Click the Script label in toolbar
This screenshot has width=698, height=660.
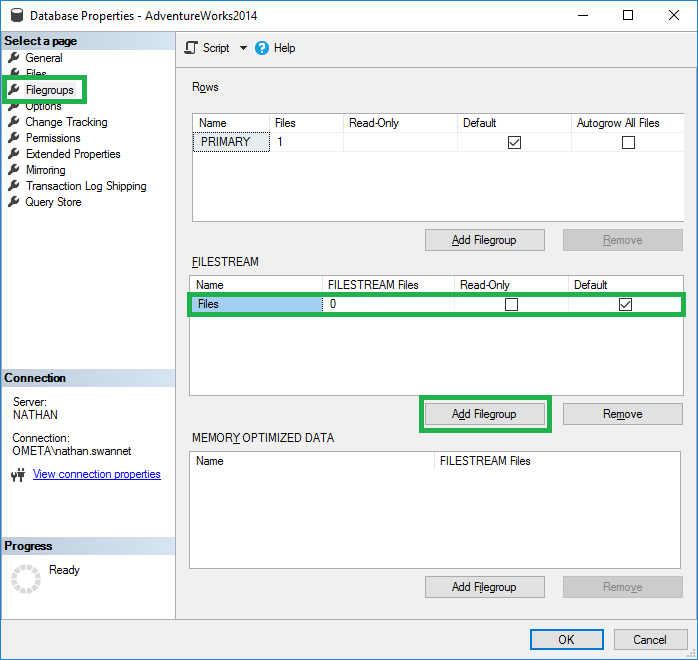[216, 48]
